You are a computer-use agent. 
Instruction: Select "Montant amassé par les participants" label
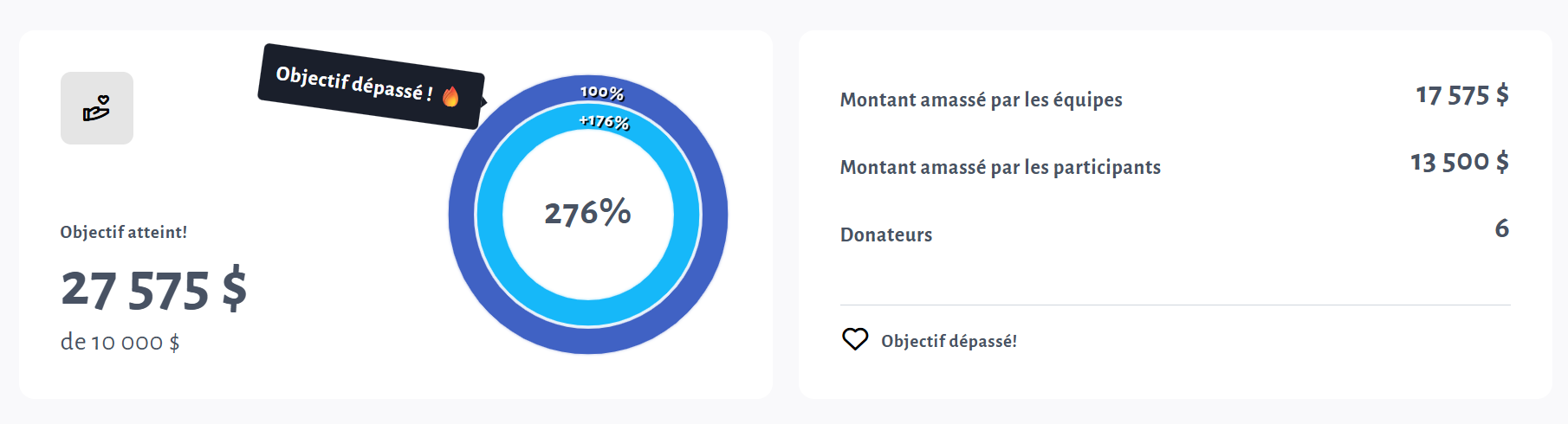coord(1000,167)
